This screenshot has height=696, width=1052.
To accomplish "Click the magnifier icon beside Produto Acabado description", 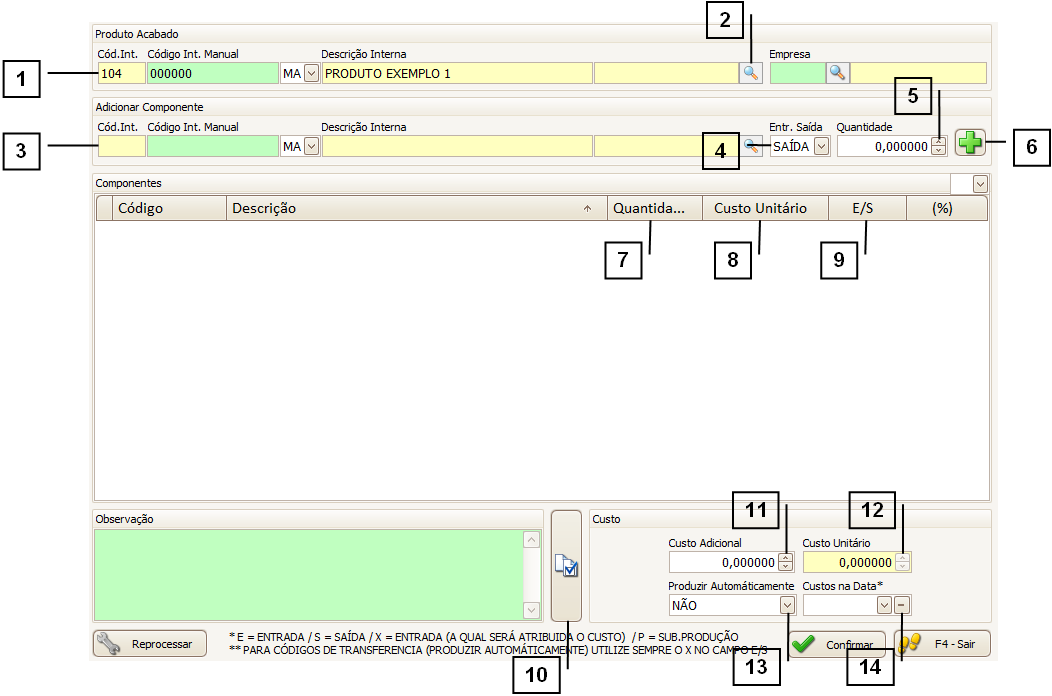I will tap(750, 73).
